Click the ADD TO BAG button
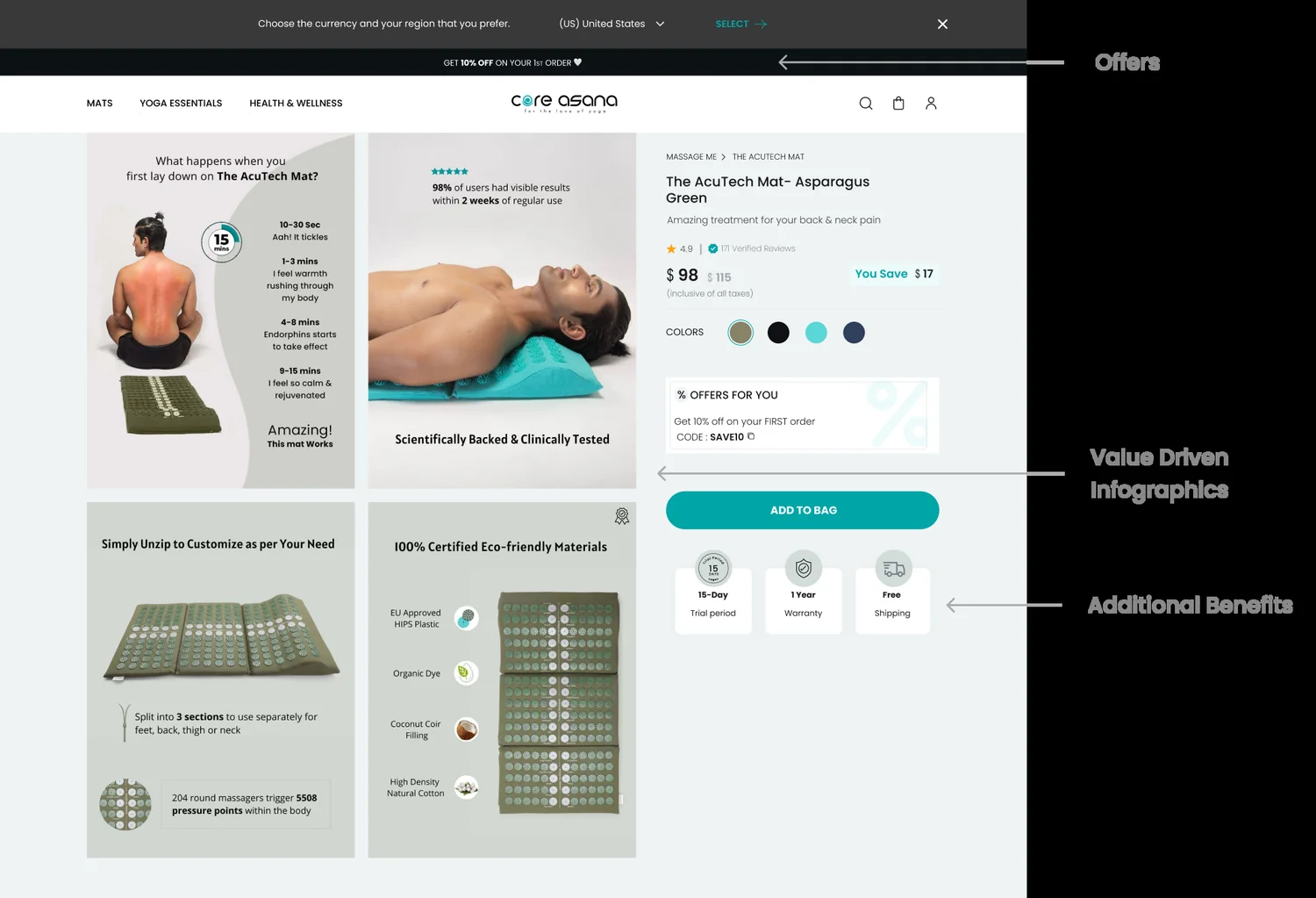The image size is (1316, 898). [803, 510]
